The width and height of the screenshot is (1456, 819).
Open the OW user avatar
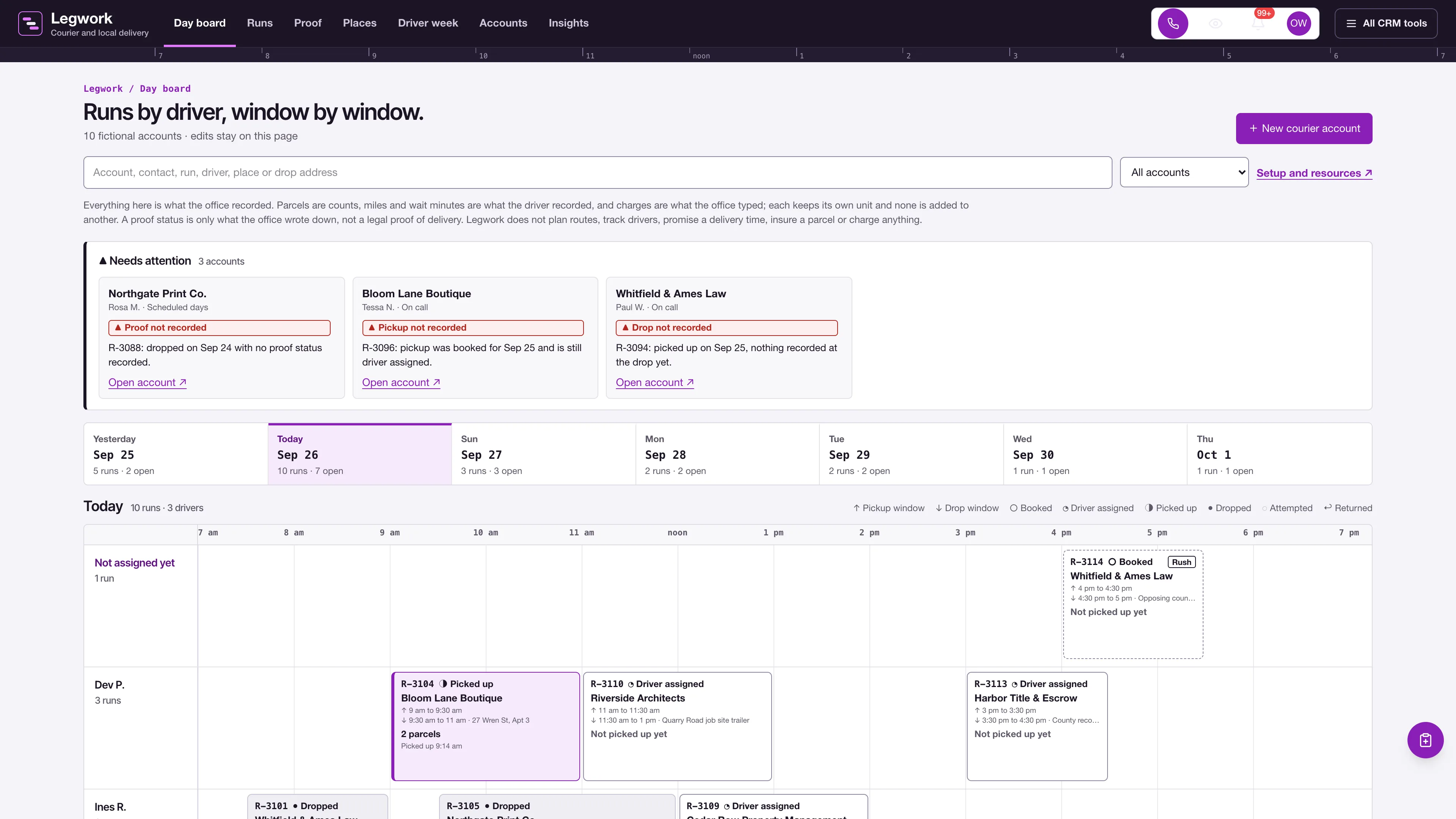coord(1298,23)
